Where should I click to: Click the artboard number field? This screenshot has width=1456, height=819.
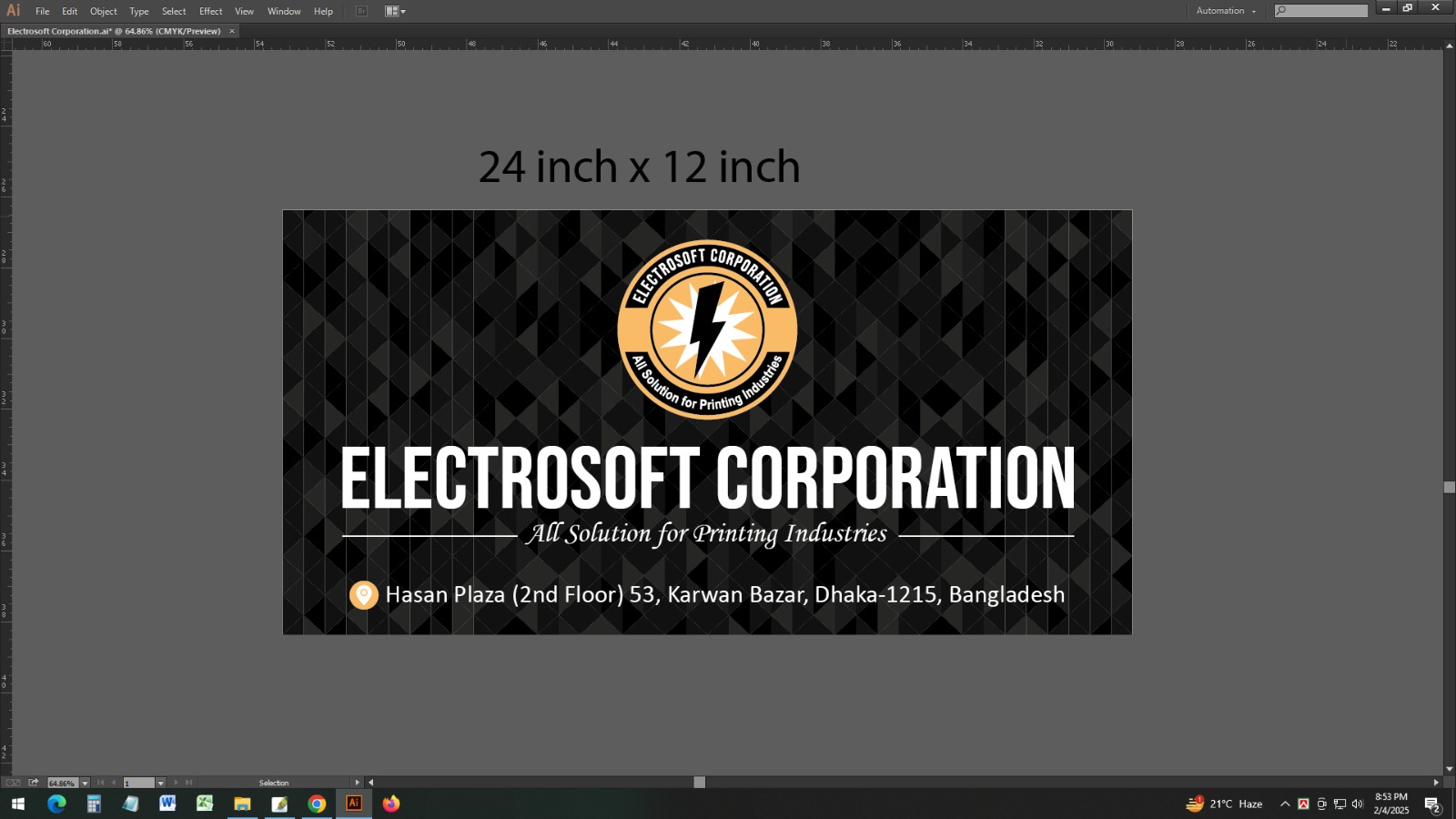[x=139, y=783]
